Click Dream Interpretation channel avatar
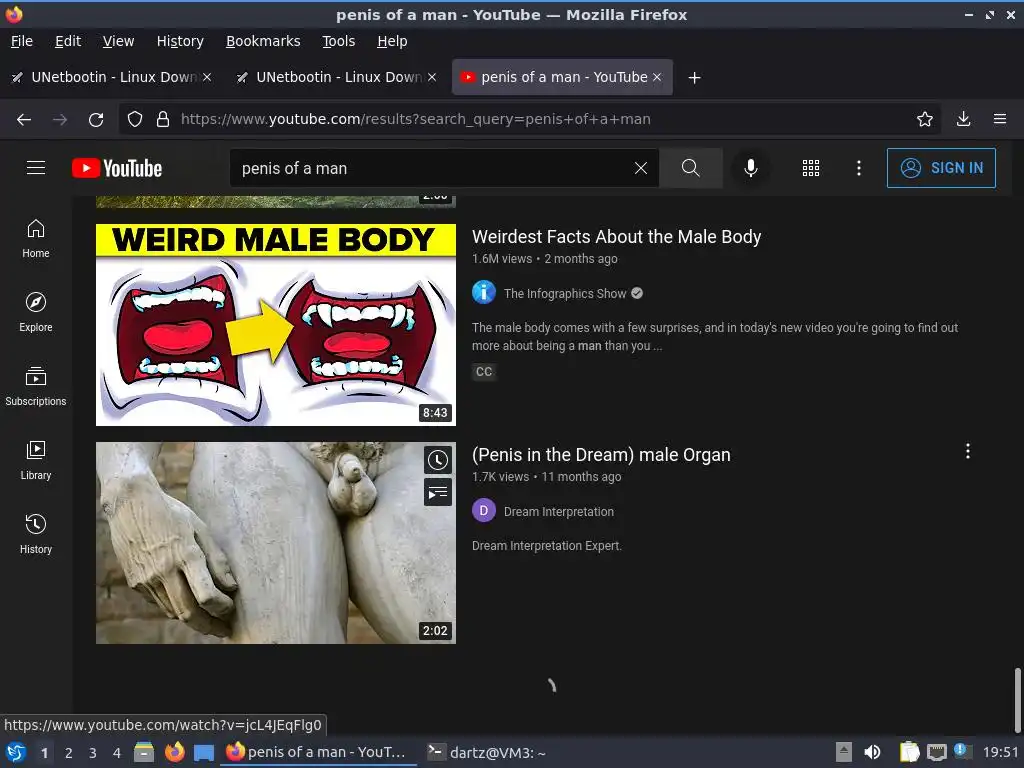Screen dimensions: 1024x768 tap(484, 510)
